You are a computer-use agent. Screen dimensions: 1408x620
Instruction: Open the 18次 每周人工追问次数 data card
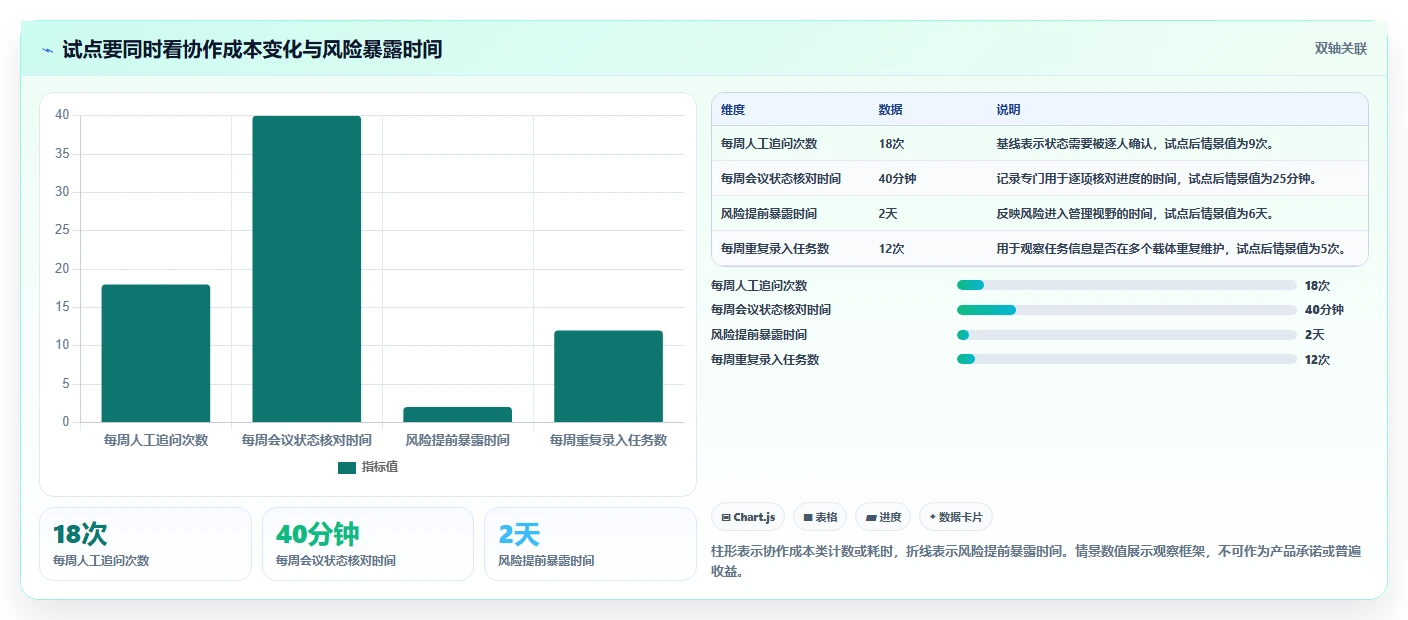(x=146, y=544)
